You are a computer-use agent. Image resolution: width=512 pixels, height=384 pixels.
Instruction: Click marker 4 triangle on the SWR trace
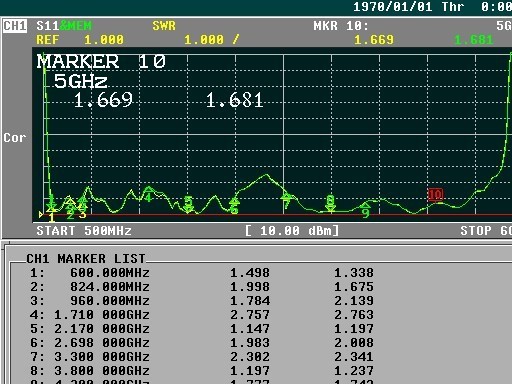(x=148, y=194)
